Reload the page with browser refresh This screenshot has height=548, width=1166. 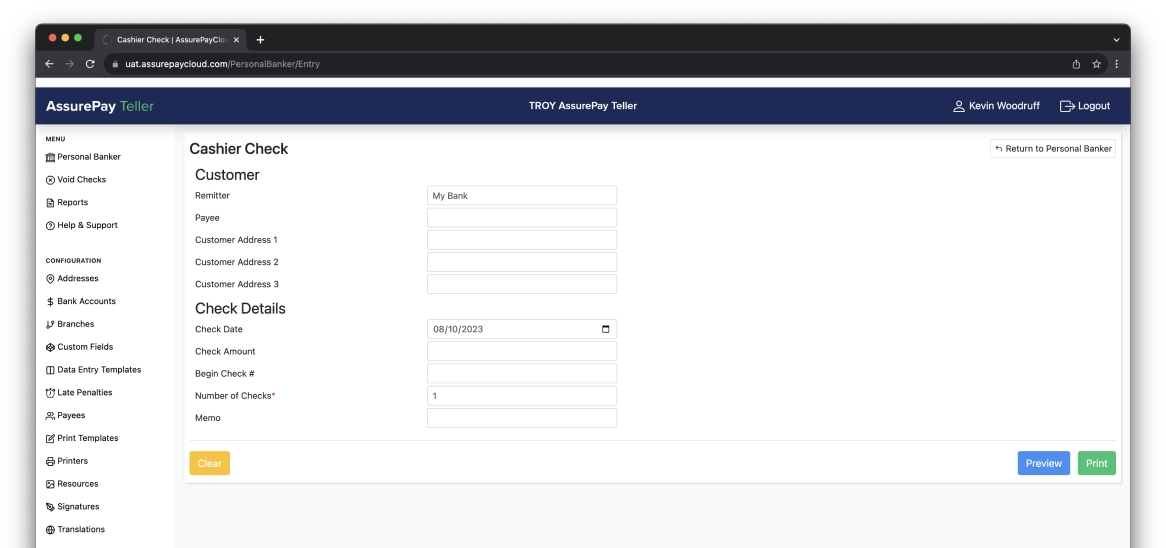pyautogui.click(x=90, y=64)
